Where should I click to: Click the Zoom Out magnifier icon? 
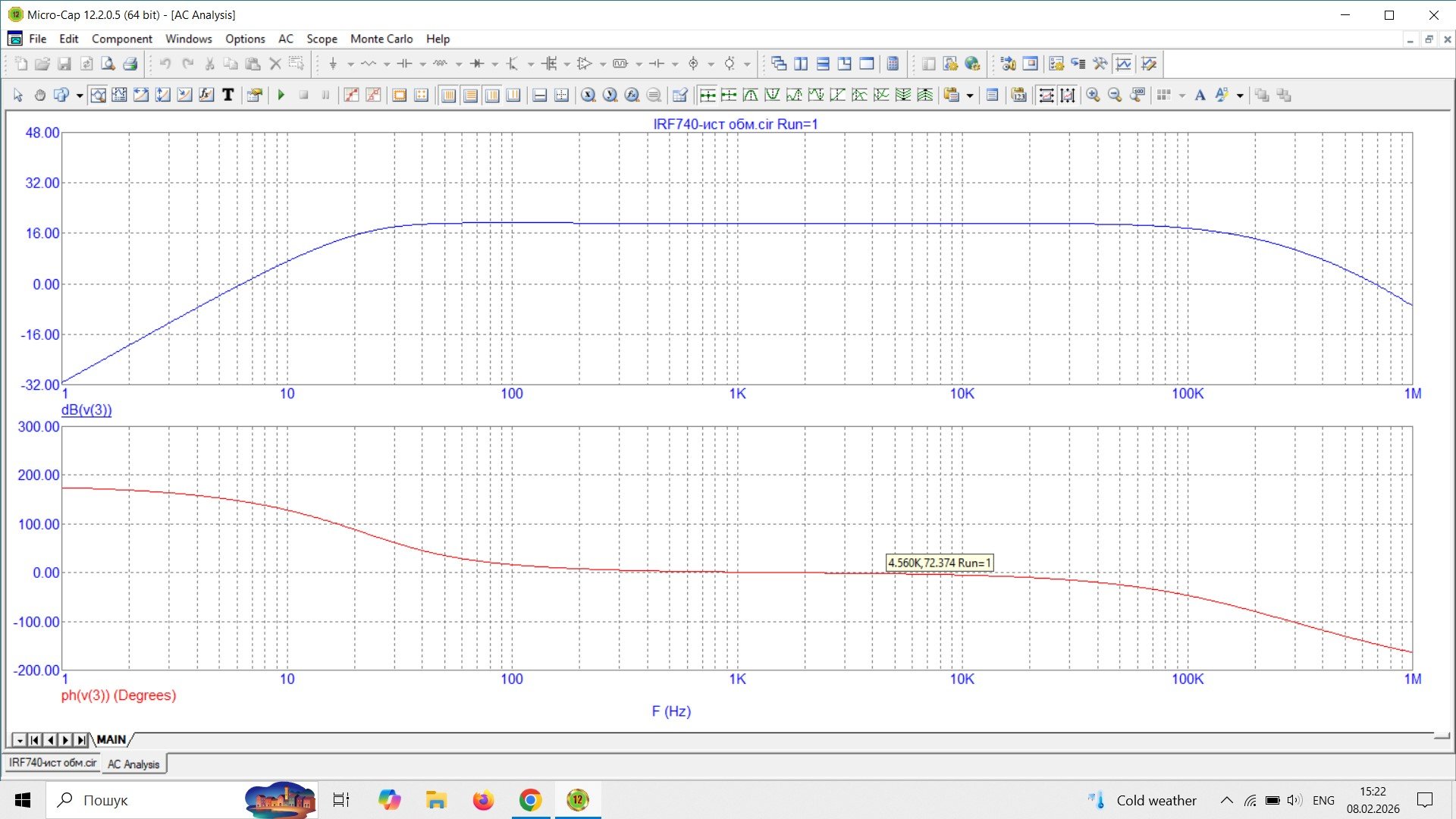[1115, 95]
